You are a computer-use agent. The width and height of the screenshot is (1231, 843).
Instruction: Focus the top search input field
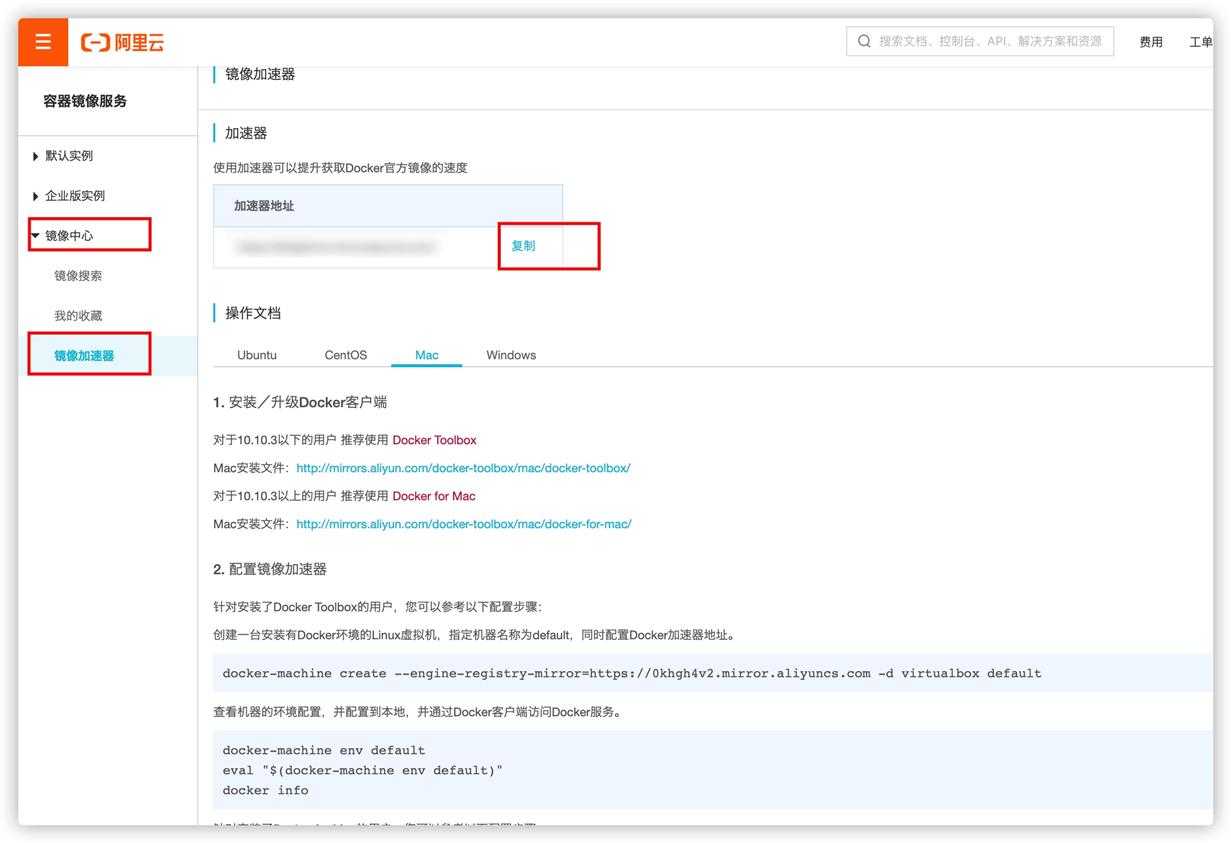coord(979,41)
